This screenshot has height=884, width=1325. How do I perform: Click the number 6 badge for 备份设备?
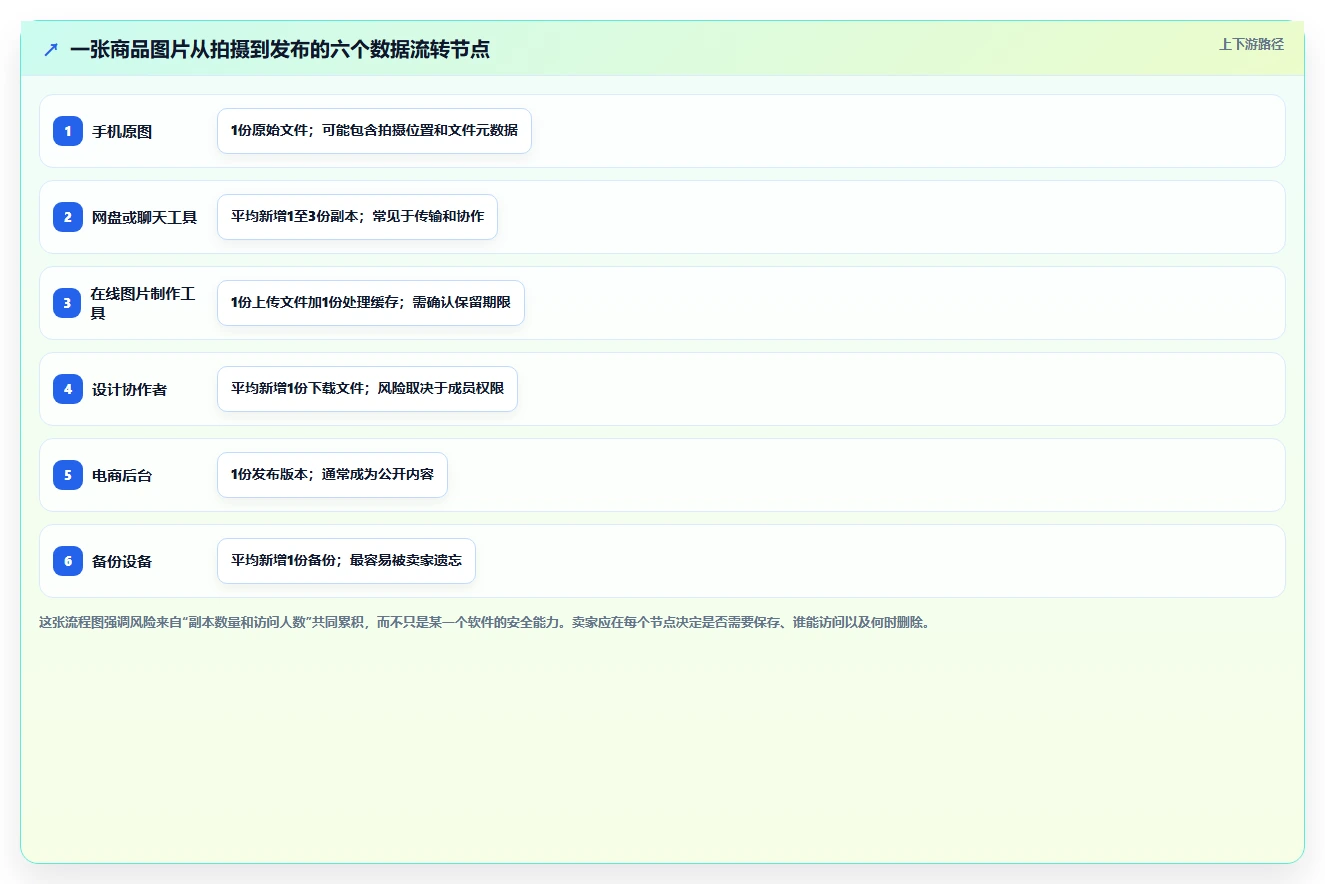tap(68, 561)
